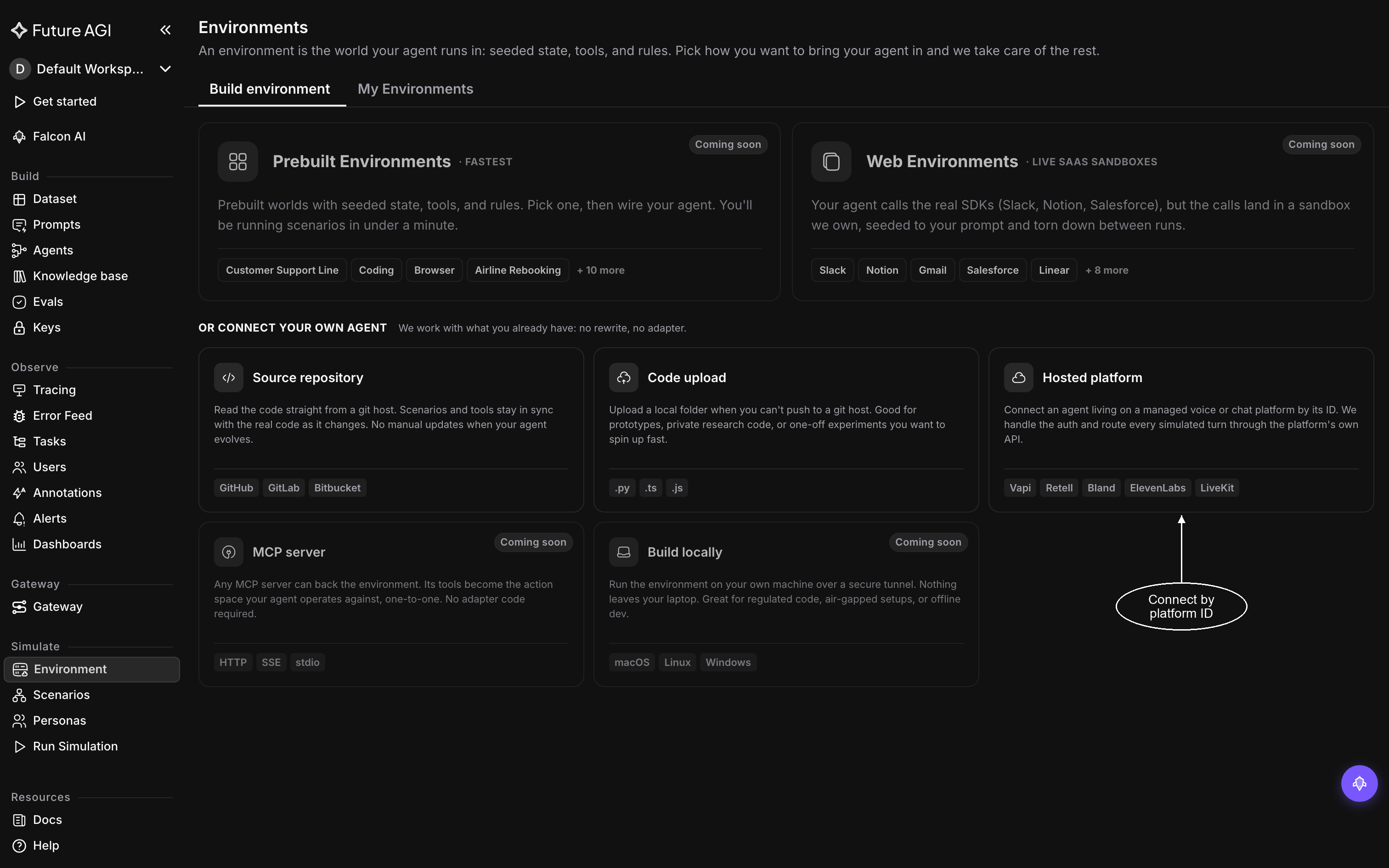The image size is (1389, 868).
Task: Select the Build environment tab
Action: coord(270,89)
